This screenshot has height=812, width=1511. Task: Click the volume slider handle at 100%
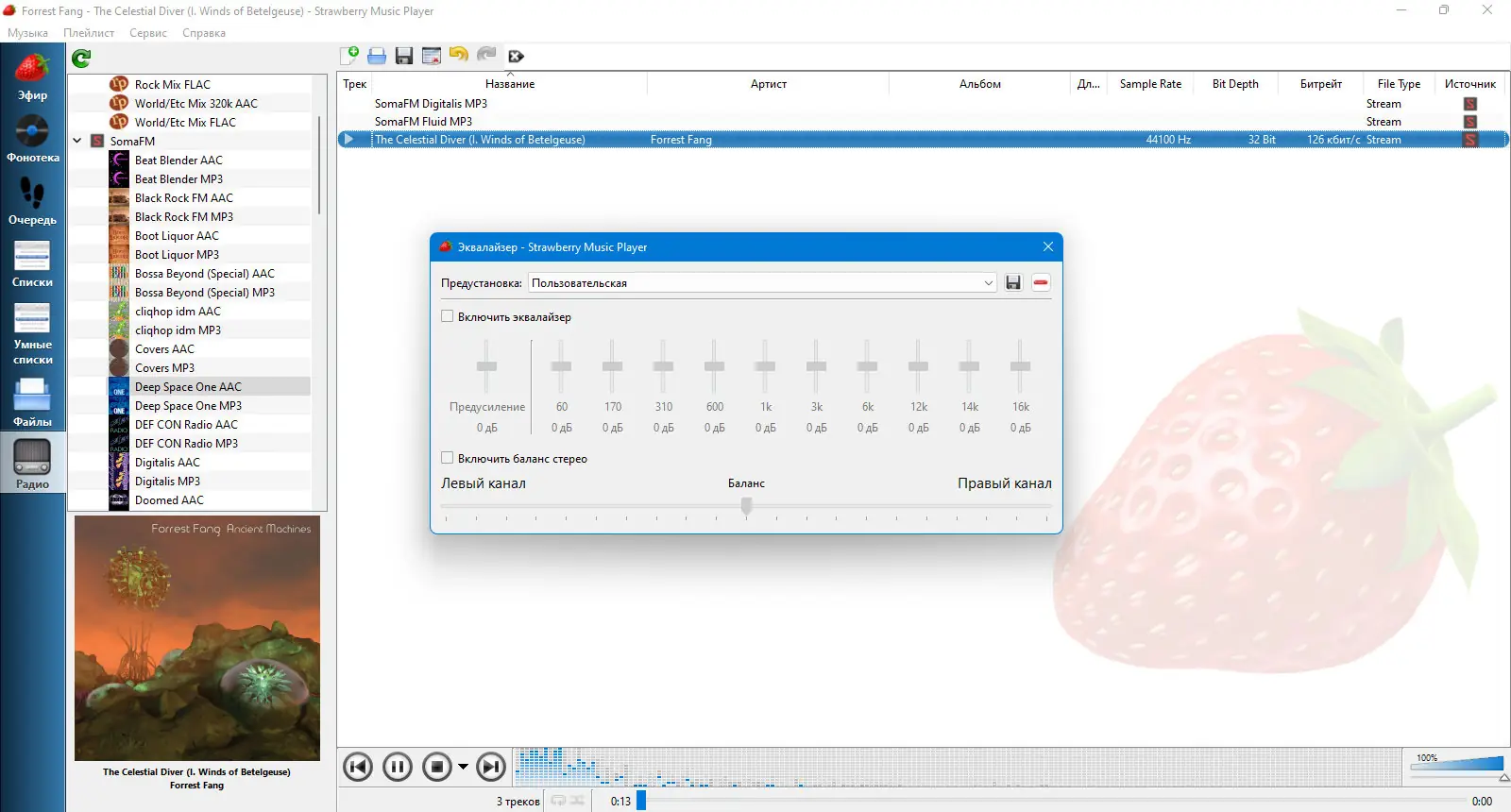click(1504, 777)
